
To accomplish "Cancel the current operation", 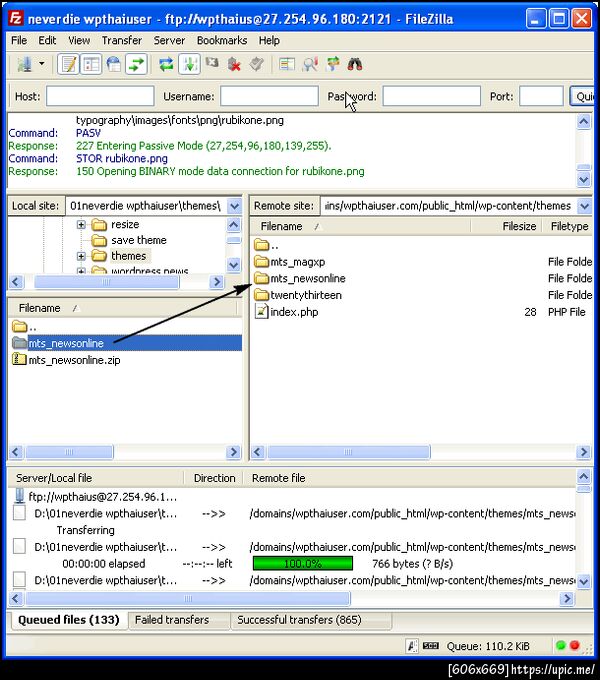I will pyautogui.click(x=212, y=64).
